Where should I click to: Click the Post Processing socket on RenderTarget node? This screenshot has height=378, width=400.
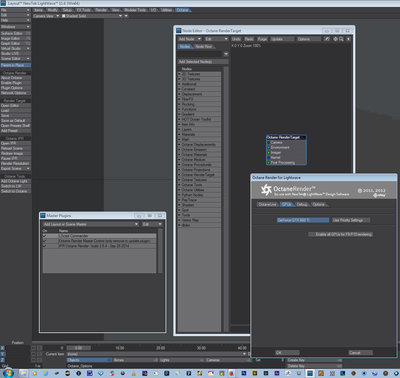tap(269, 162)
